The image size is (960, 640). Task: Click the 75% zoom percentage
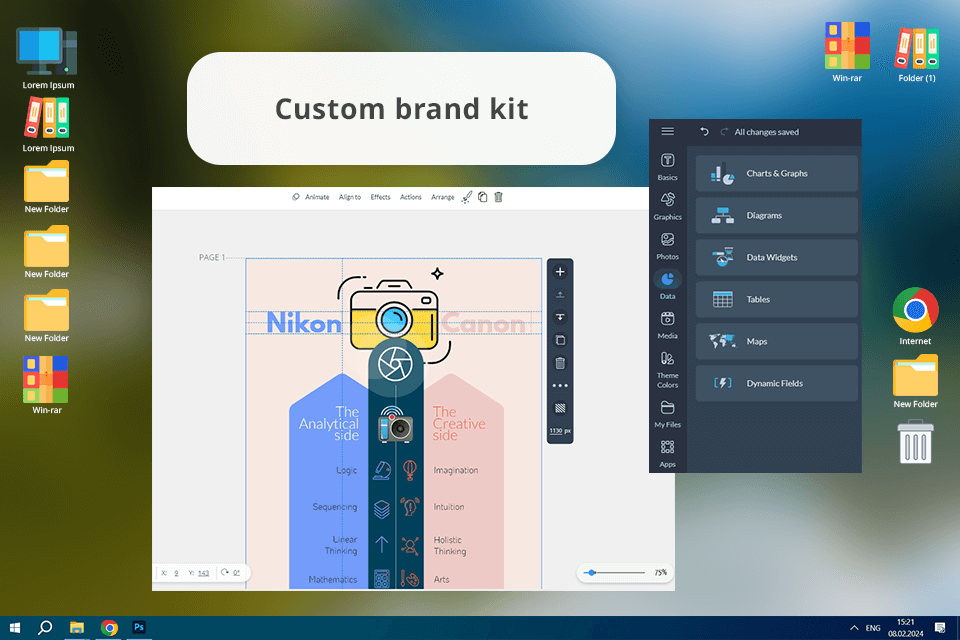660,573
